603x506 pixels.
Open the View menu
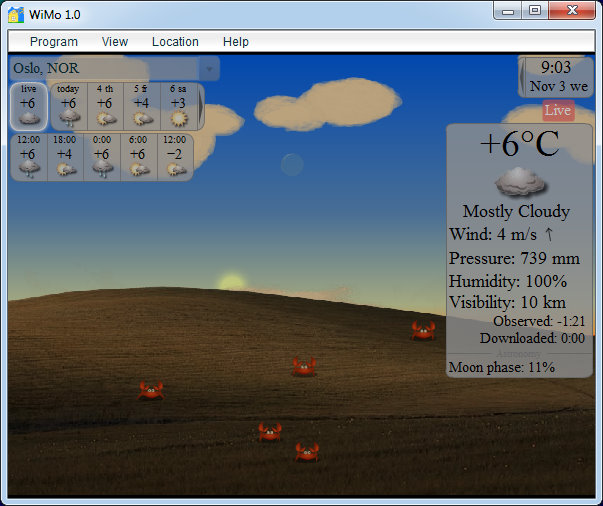115,42
